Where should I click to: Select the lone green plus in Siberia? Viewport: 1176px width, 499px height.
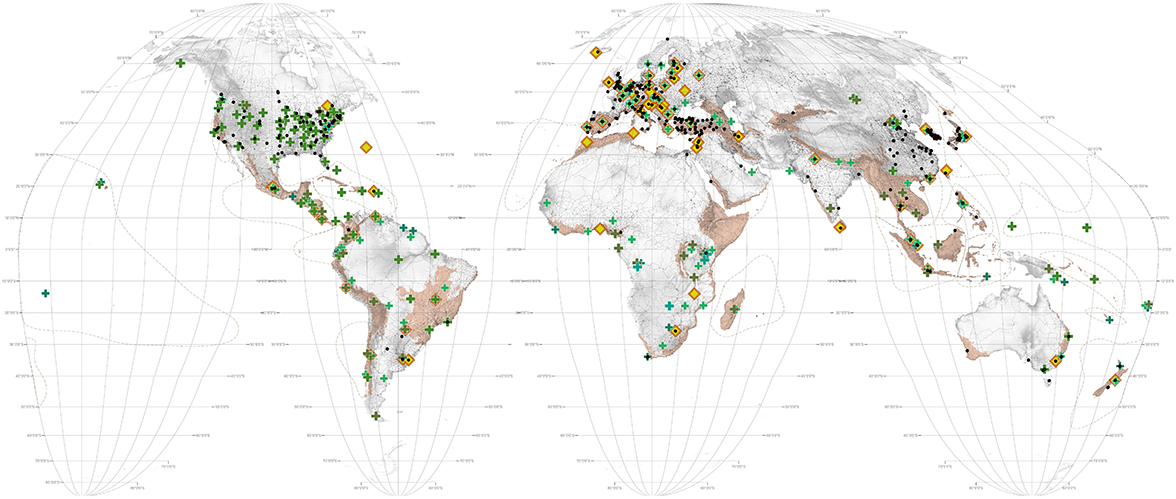click(x=854, y=98)
